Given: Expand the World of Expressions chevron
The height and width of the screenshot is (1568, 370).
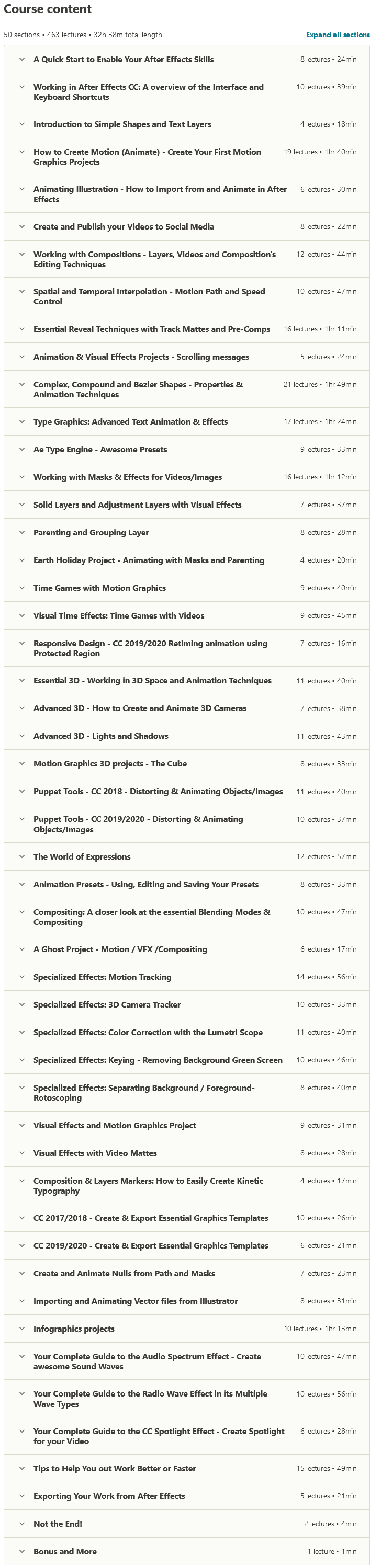Looking at the screenshot, I should (x=22, y=856).
